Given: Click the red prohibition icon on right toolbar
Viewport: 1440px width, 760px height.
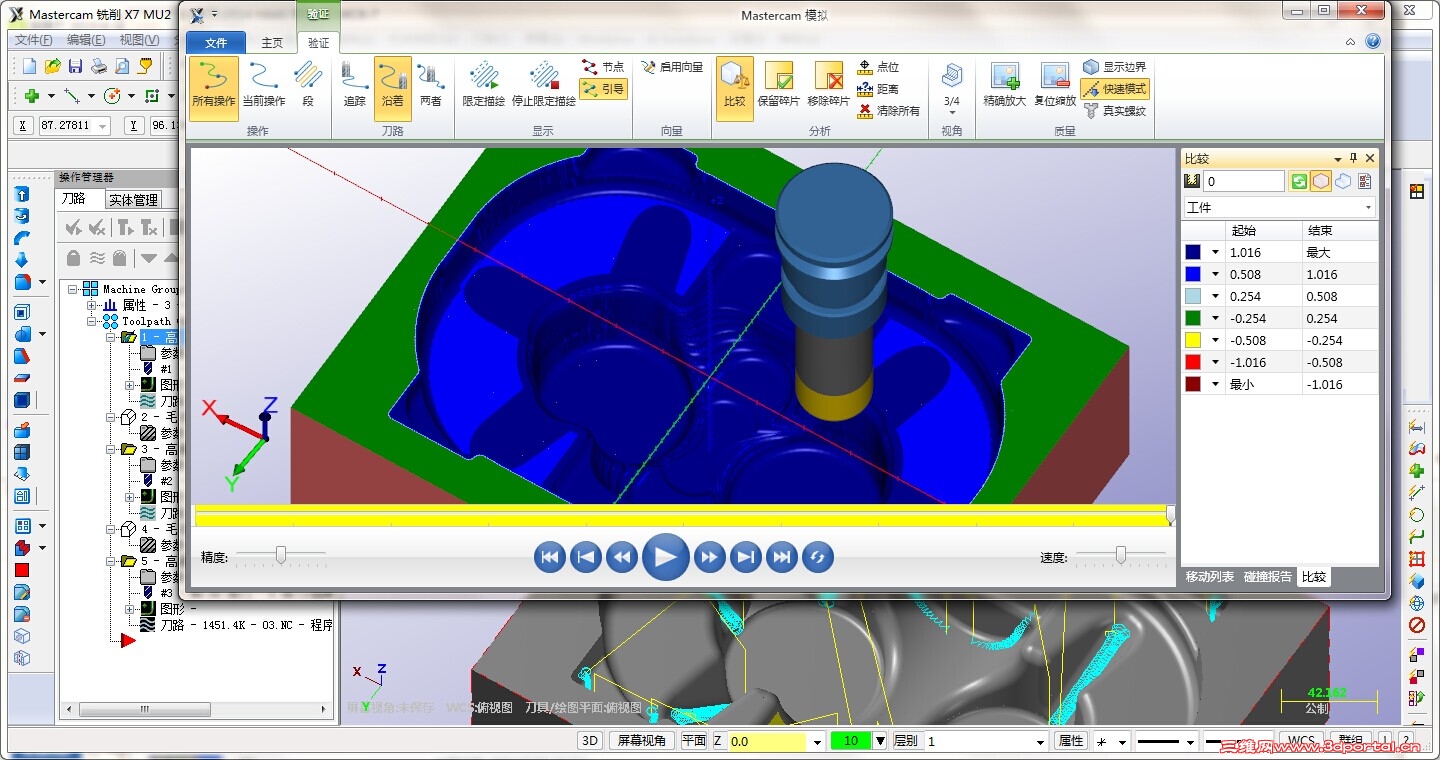Looking at the screenshot, I should click(x=1417, y=625).
